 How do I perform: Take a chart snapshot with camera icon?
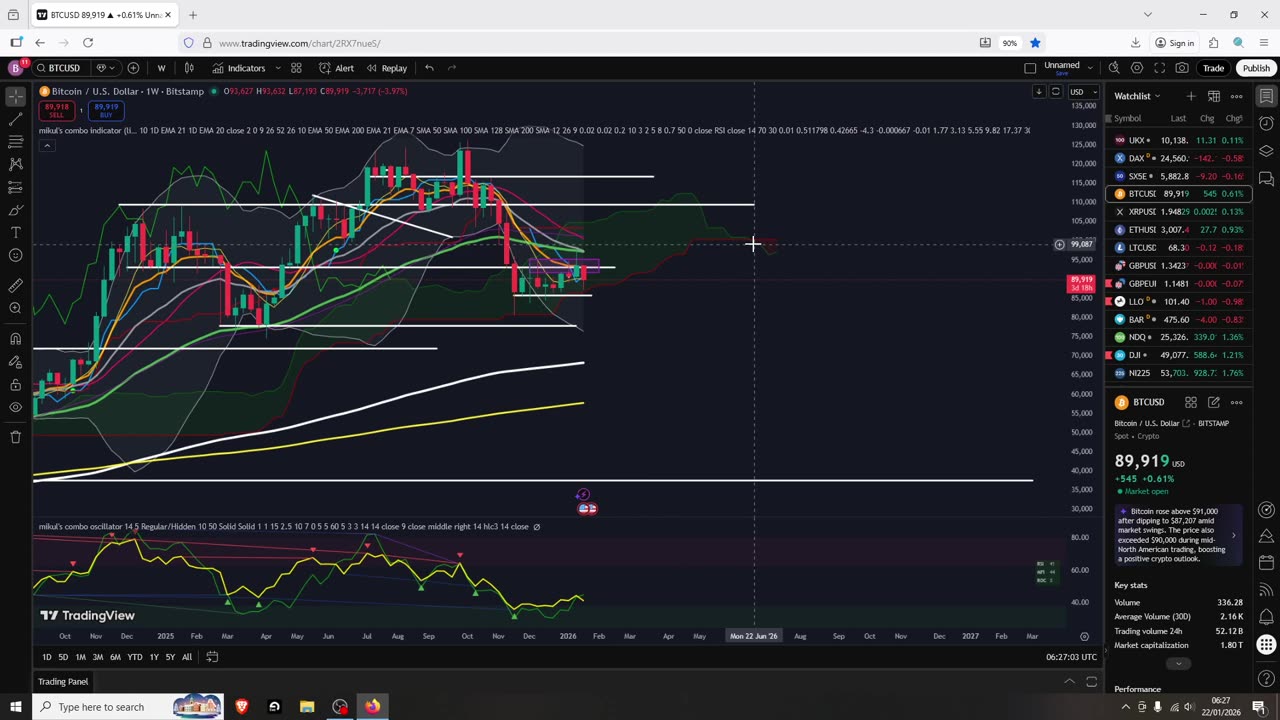coord(1182,68)
